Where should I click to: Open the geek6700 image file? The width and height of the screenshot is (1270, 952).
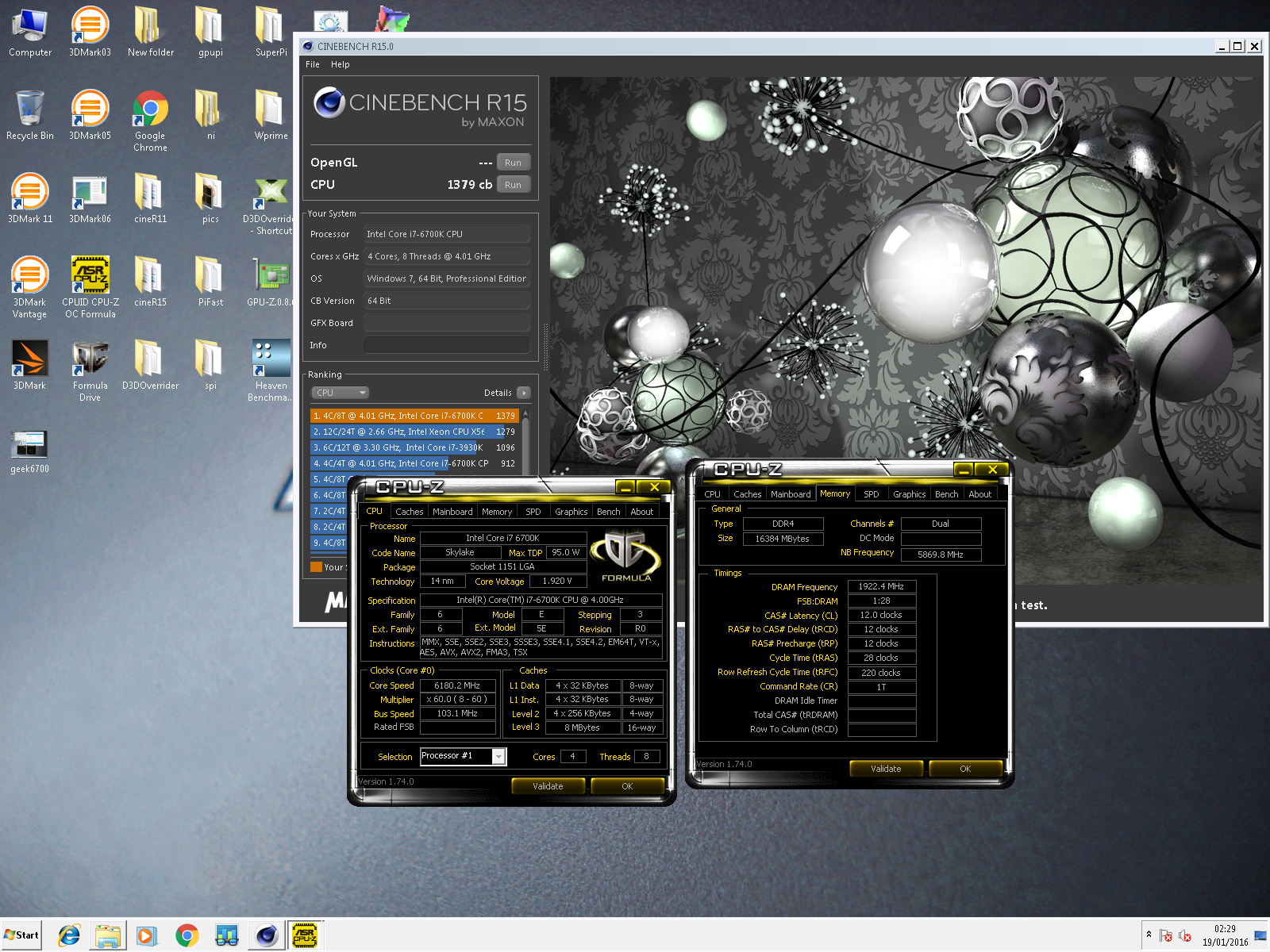coord(30,451)
